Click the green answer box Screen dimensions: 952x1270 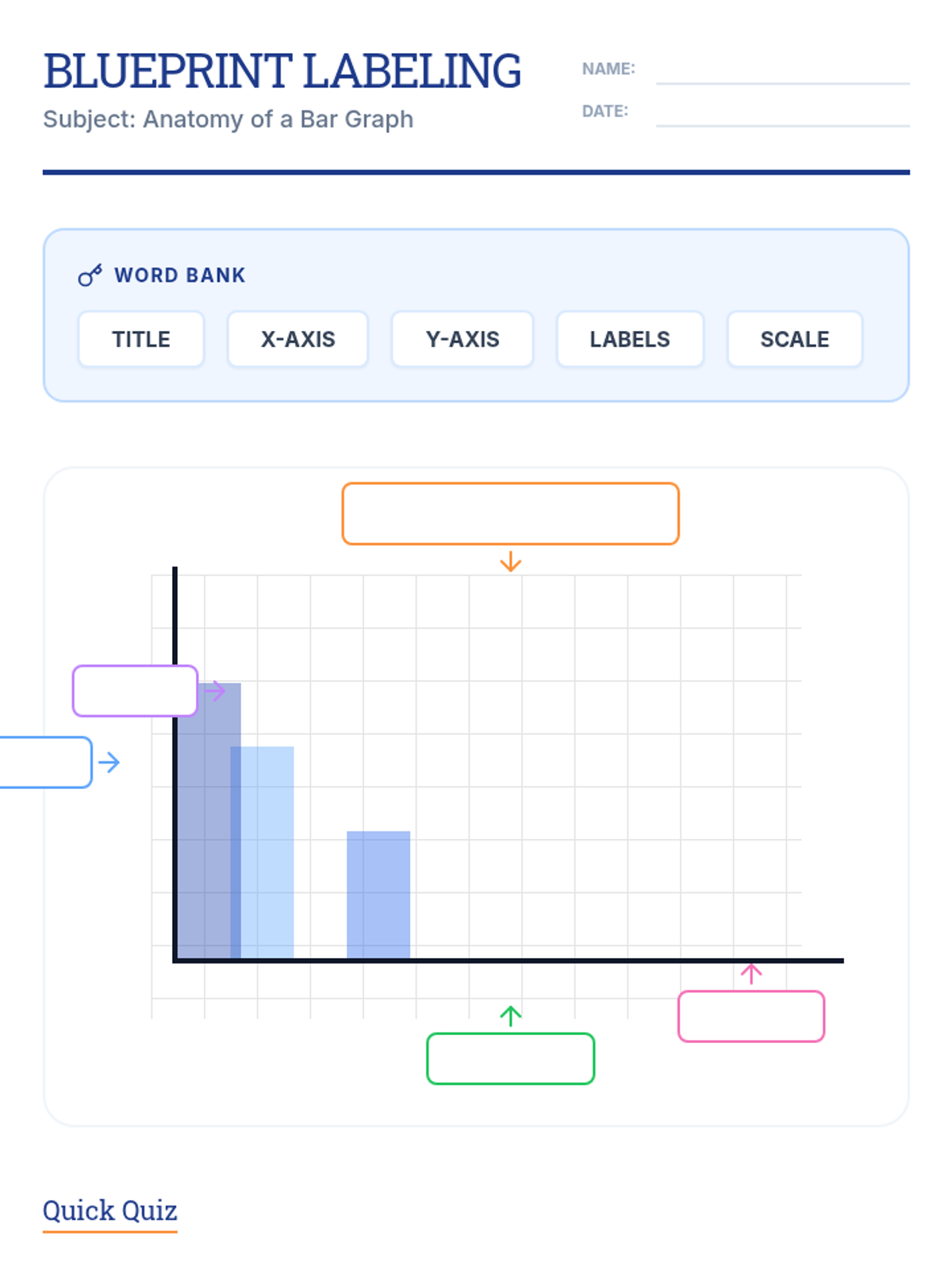pos(511,1059)
